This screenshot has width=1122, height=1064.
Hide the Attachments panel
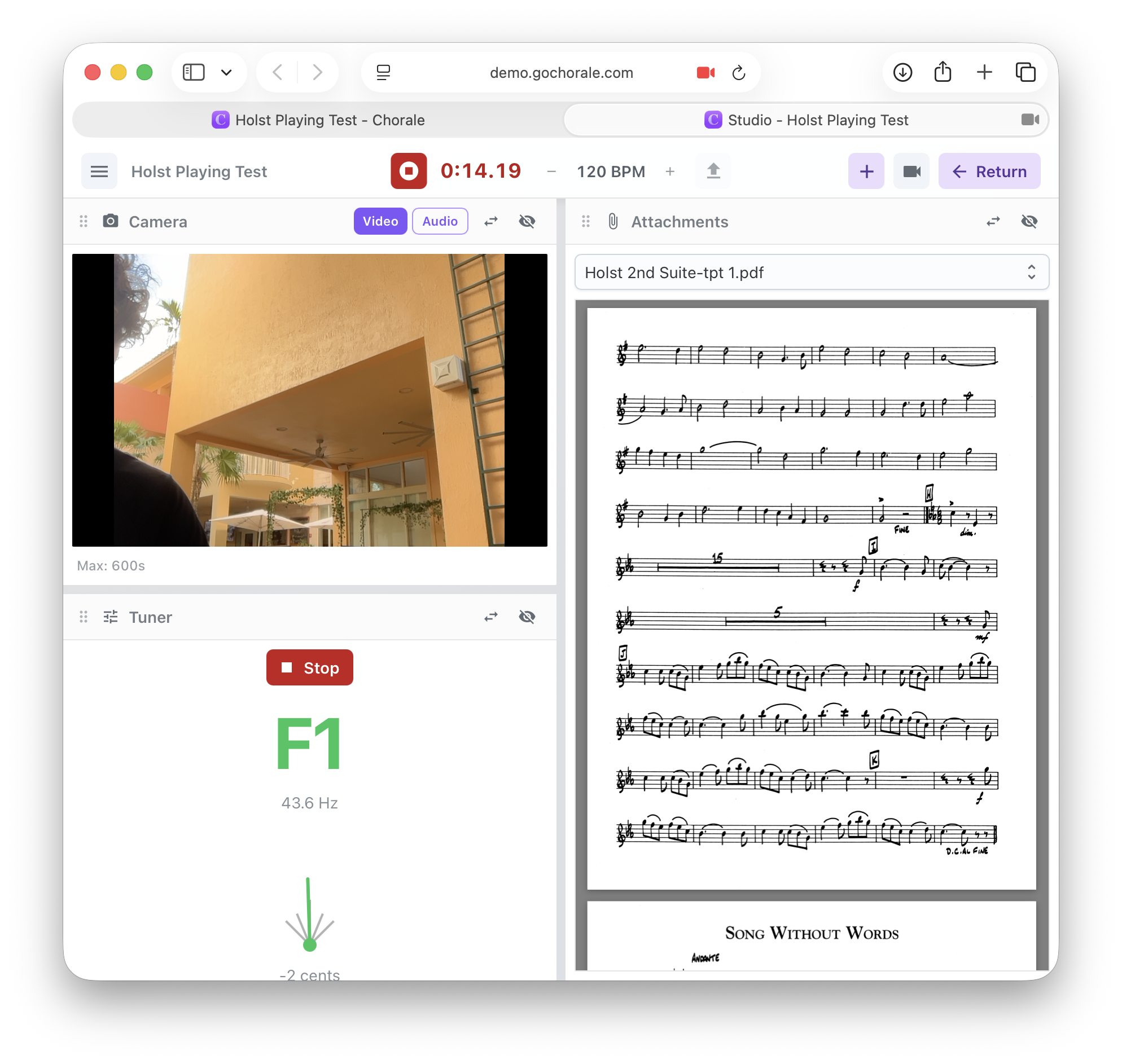(x=1029, y=221)
